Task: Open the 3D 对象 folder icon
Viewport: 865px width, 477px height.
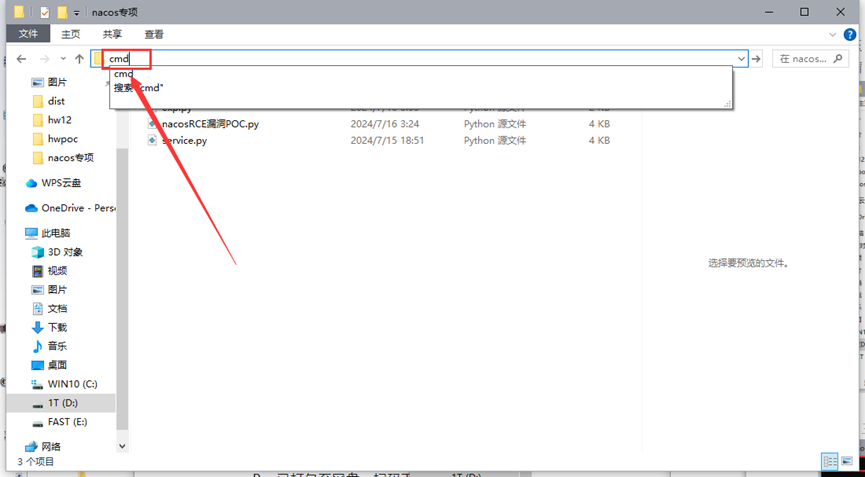Action: 38,252
